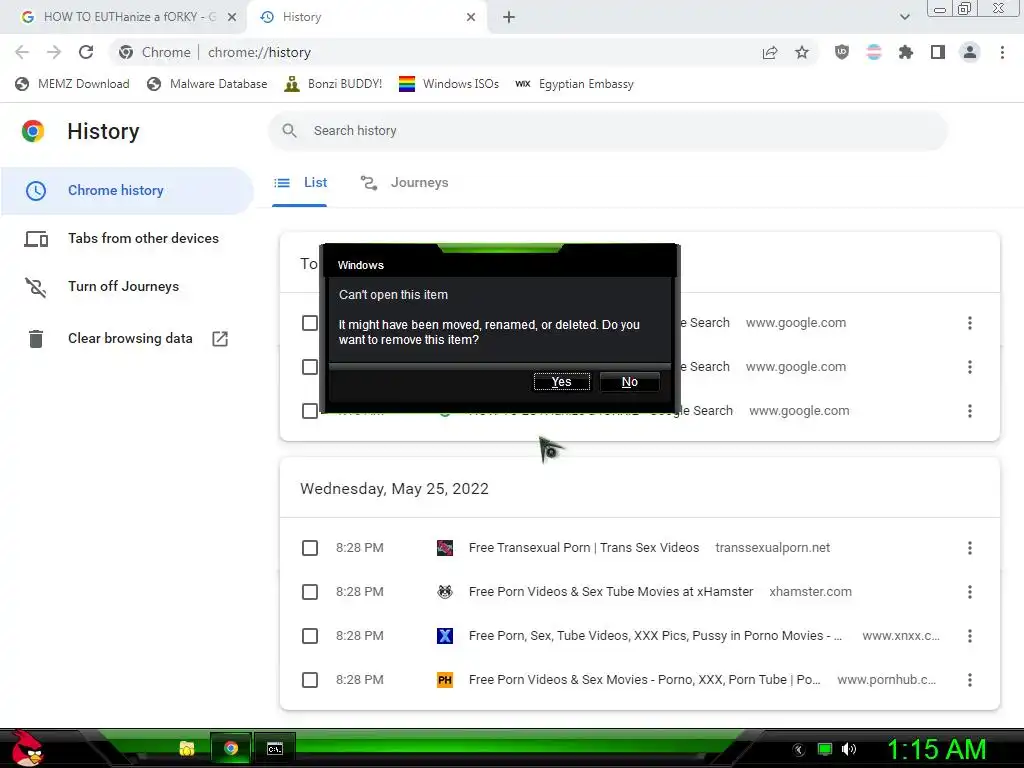The height and width of the screenshot is (768, 1024).
Task: Click Yes in the Windows dialog
Action: pyautogui.click(x=562, y=382)
